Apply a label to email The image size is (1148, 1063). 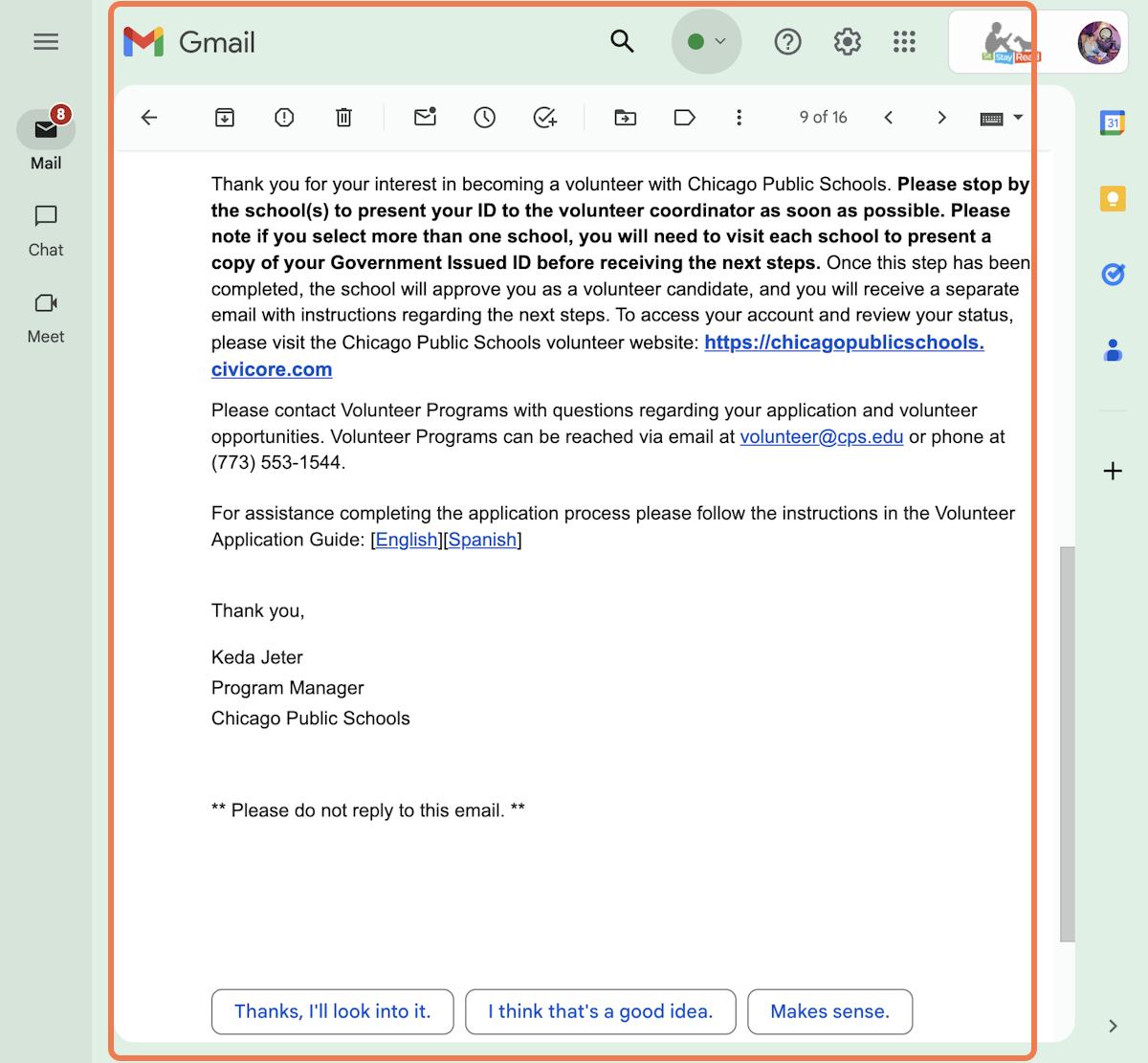(x=684, y=118)
